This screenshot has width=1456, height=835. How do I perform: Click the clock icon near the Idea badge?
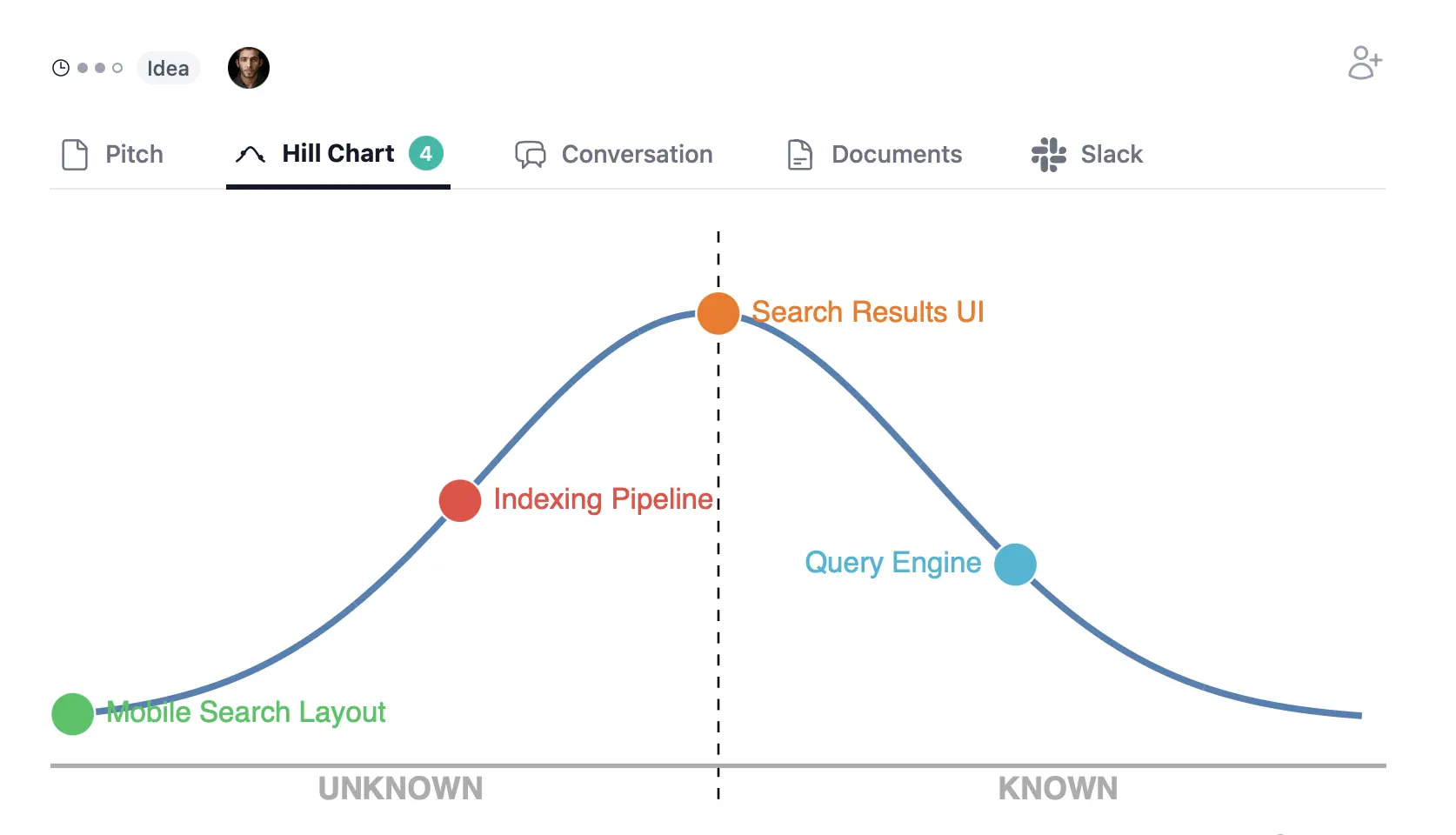[x=61, y=67]
